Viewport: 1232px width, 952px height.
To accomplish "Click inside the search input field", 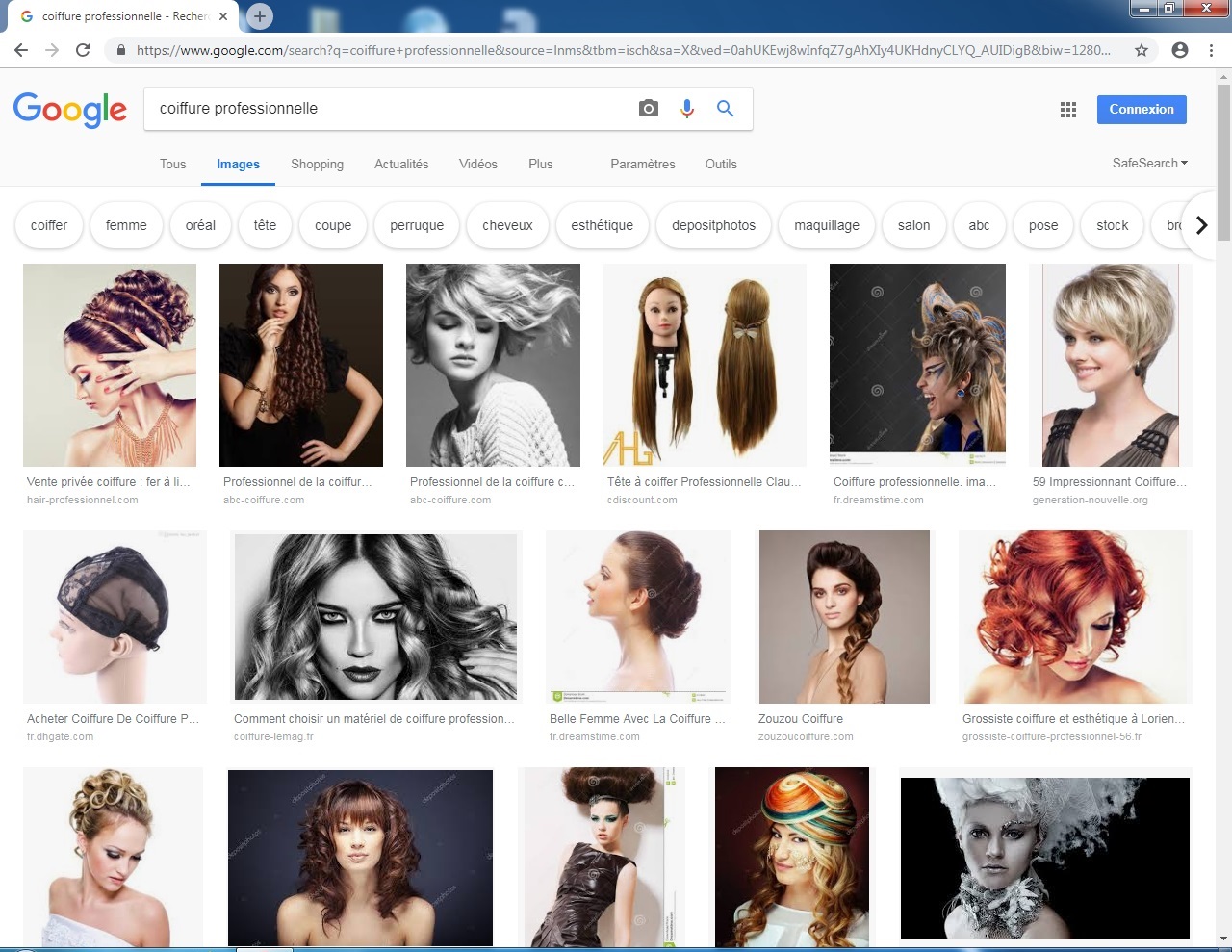I will click(390, 109).
